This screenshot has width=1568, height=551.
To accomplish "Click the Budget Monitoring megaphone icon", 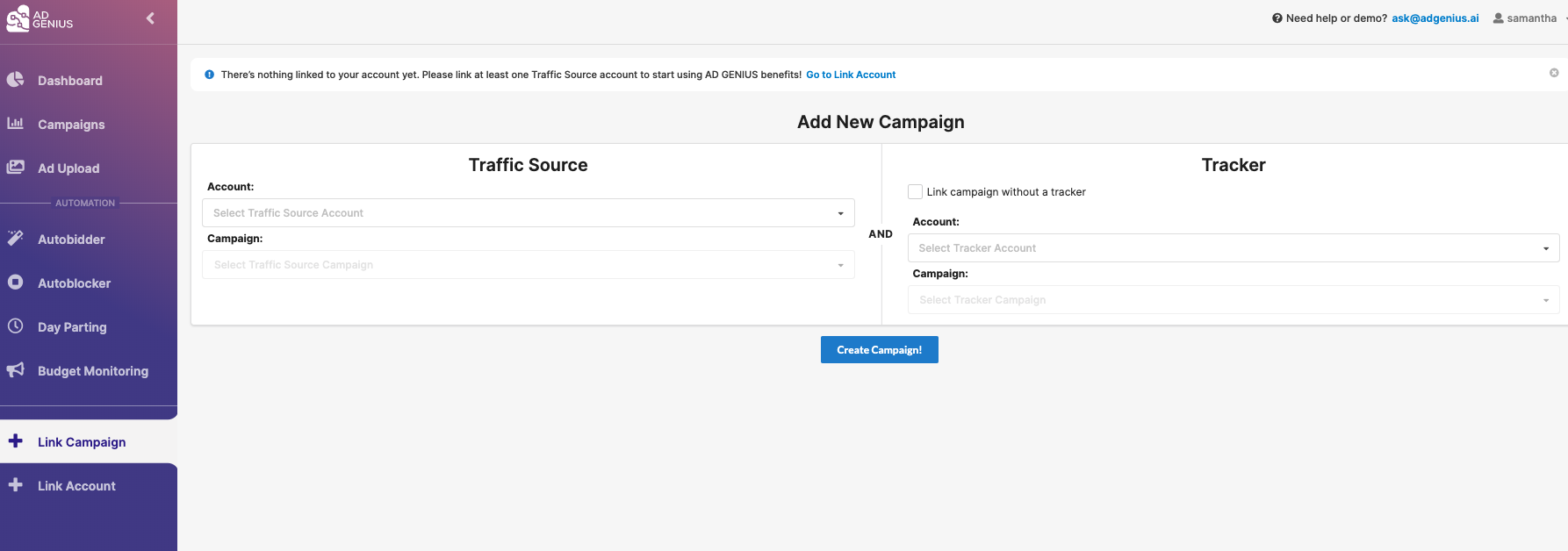I will coord(16,370).
